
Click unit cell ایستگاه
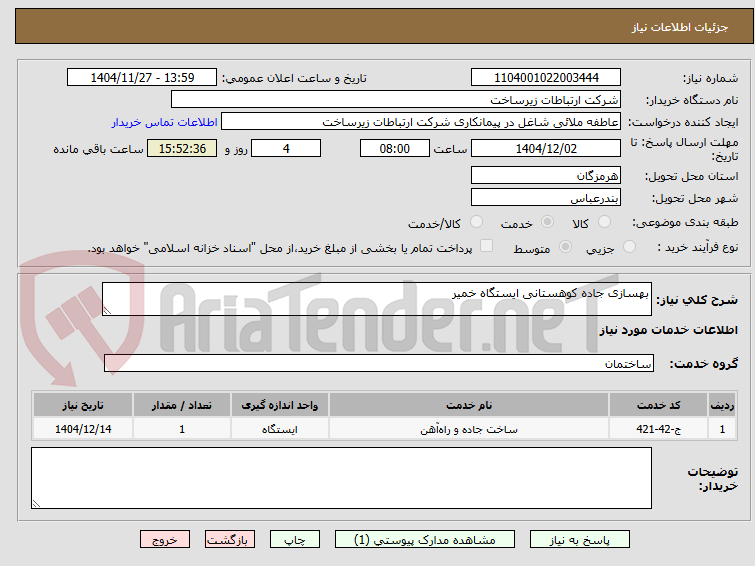tap(280, 429)
